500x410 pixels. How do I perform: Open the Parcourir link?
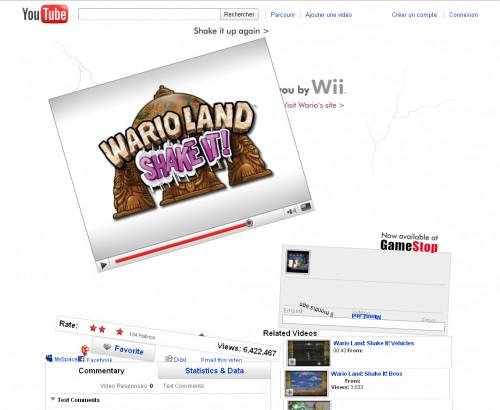283,15
